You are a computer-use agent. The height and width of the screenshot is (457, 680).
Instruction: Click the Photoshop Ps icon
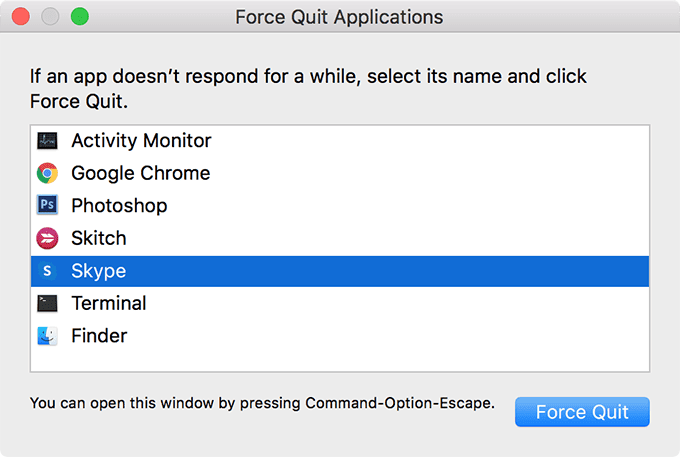click(x=47, y=205)
